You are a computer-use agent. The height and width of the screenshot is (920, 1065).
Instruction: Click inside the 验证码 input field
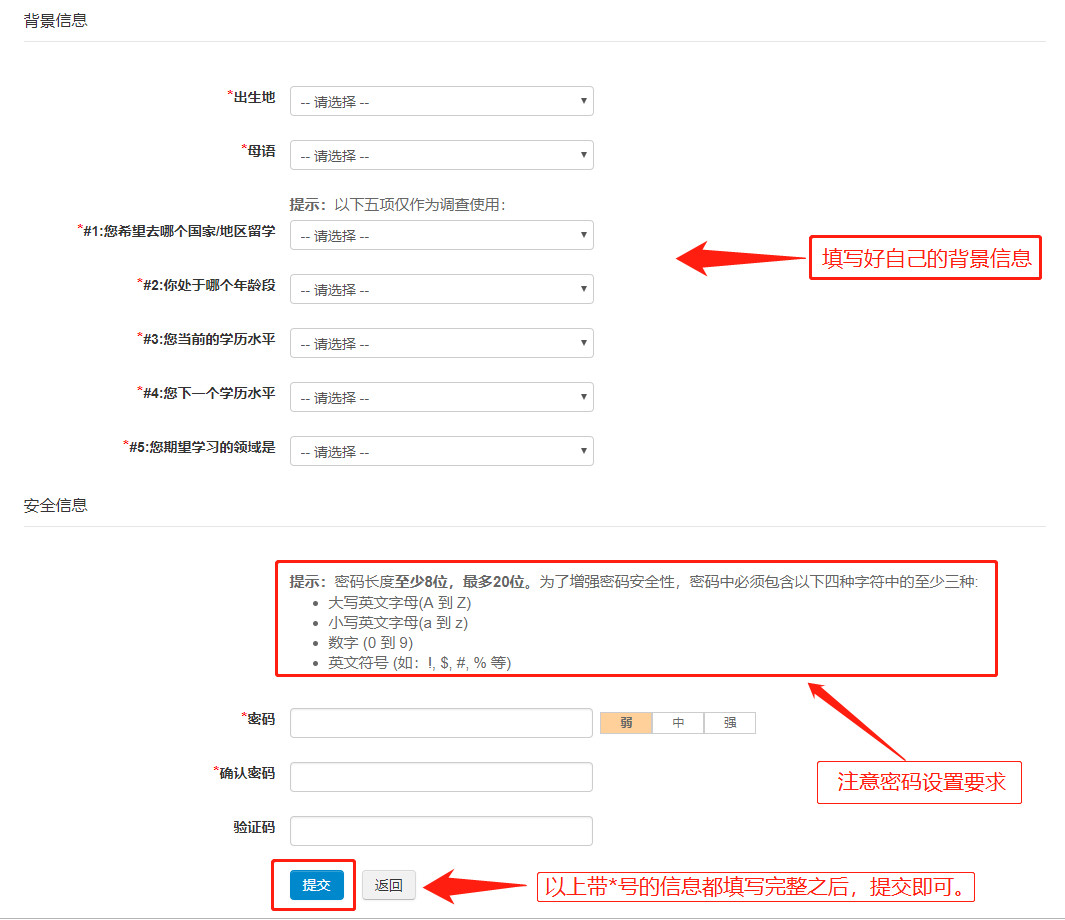pos(440,830)
